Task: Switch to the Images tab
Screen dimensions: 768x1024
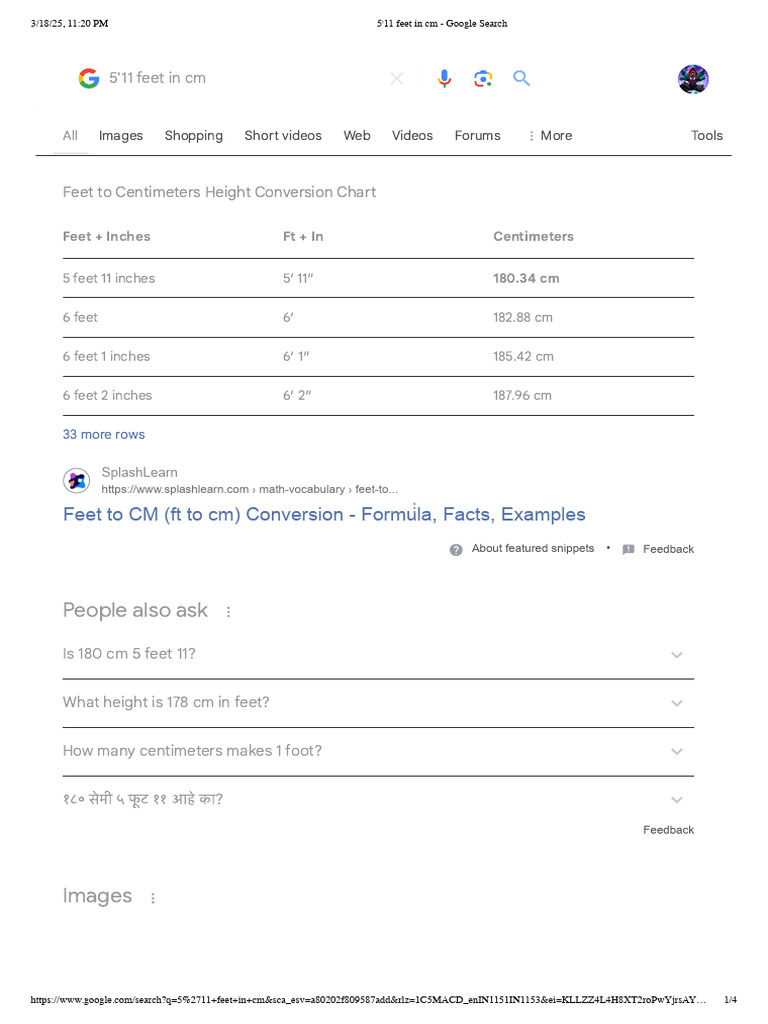Action: click(x=121, y=136)
